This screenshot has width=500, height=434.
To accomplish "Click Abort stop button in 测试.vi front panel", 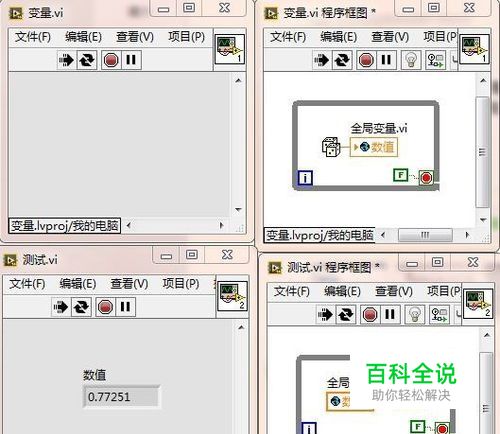I will tap(105, 307).
